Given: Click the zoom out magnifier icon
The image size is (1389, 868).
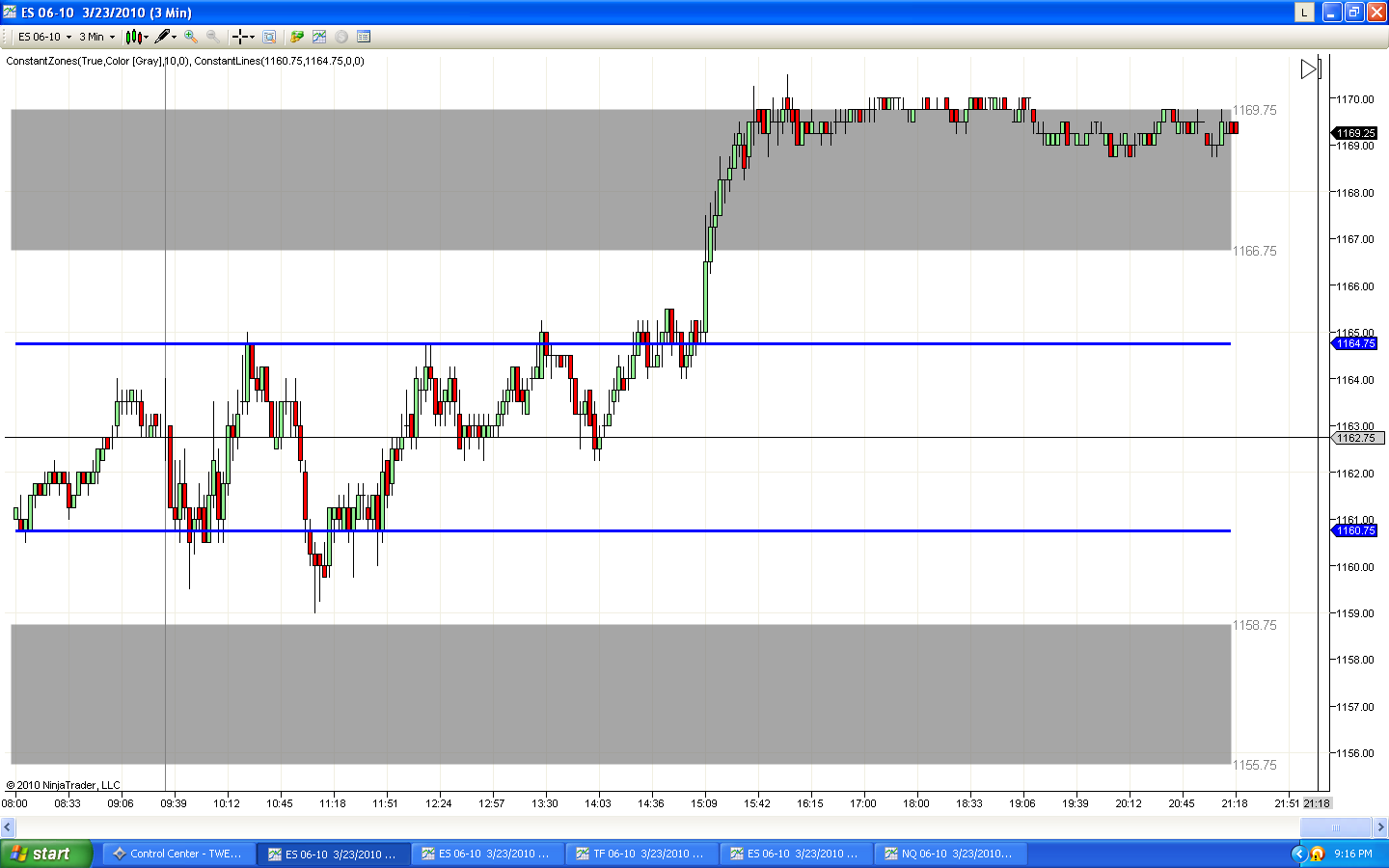Looking at the screenshot, I should click(212, 37).
